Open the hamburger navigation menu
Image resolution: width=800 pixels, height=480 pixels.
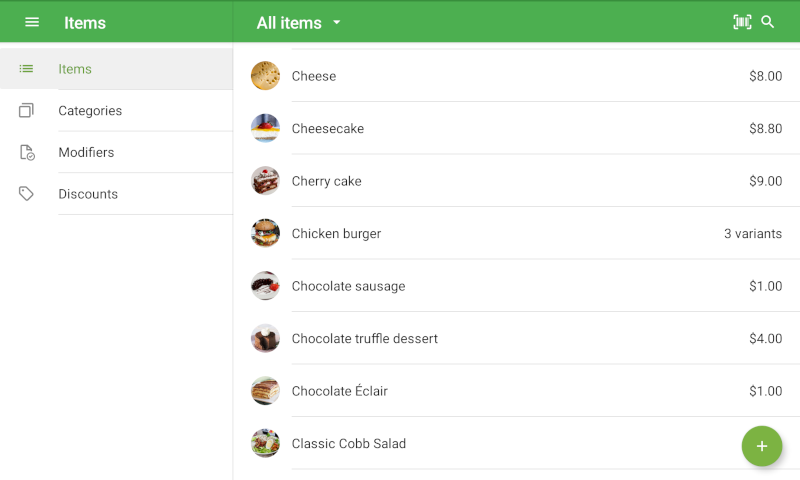(x=32, y=22)
